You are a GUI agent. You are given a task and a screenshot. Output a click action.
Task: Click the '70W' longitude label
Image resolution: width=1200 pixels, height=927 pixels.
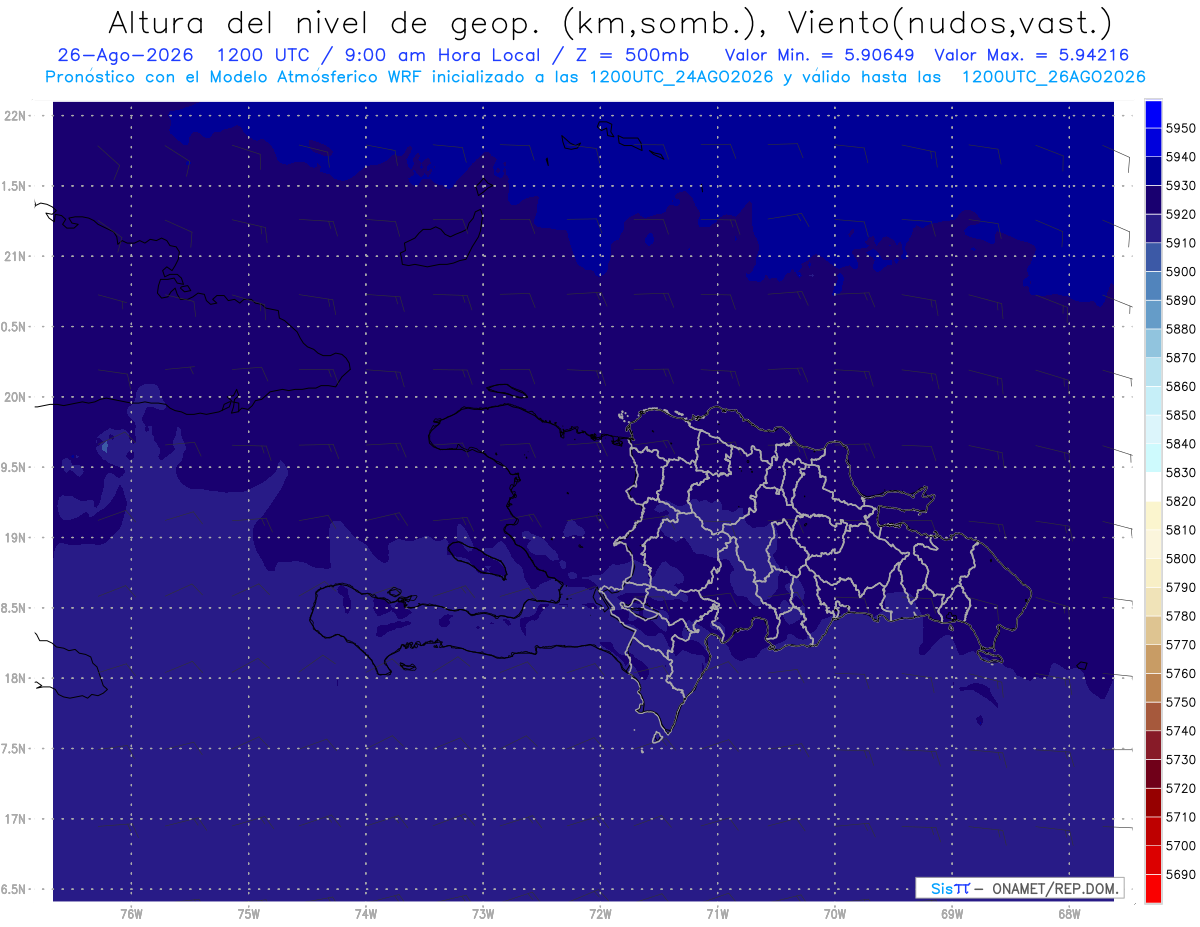[x=835, y=913]
